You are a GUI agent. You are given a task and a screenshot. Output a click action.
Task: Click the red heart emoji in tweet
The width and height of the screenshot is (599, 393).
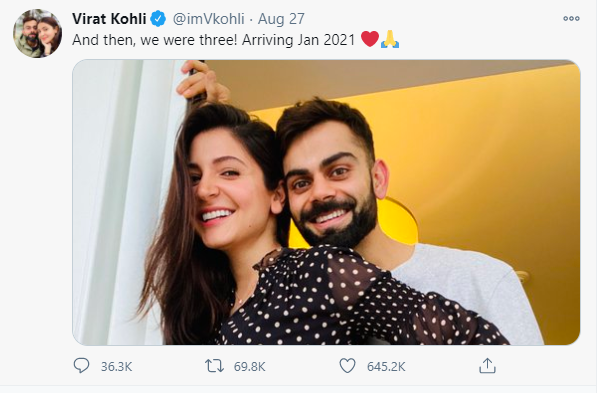click(x=370, y=39)
